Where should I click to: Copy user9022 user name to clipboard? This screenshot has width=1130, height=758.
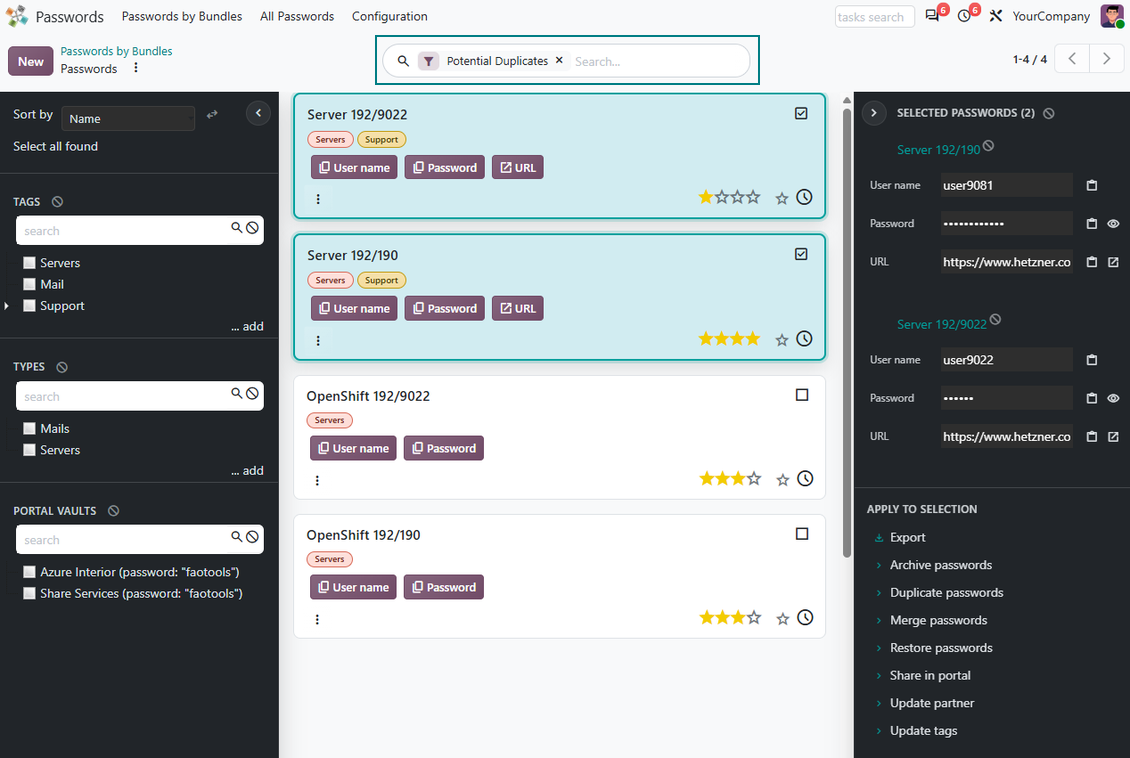[x=1092, y=360]
